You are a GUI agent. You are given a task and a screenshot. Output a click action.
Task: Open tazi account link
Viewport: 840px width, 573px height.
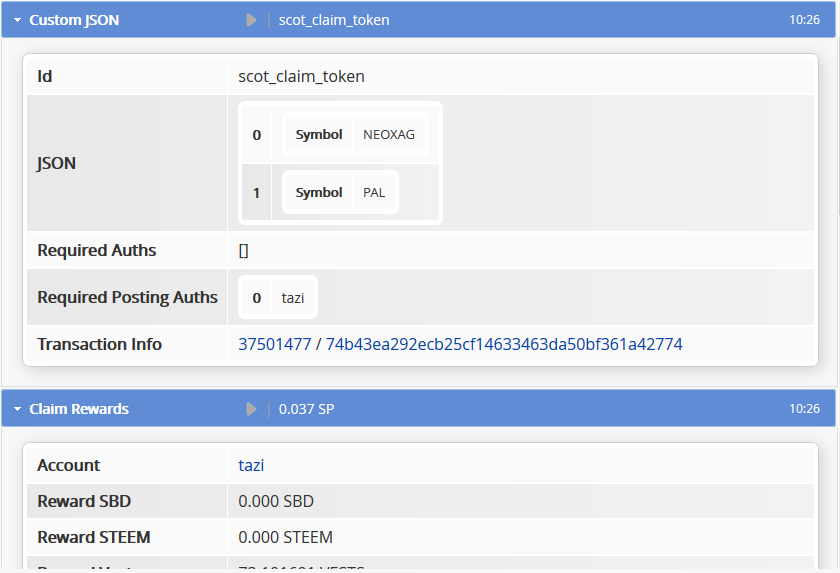251,465
